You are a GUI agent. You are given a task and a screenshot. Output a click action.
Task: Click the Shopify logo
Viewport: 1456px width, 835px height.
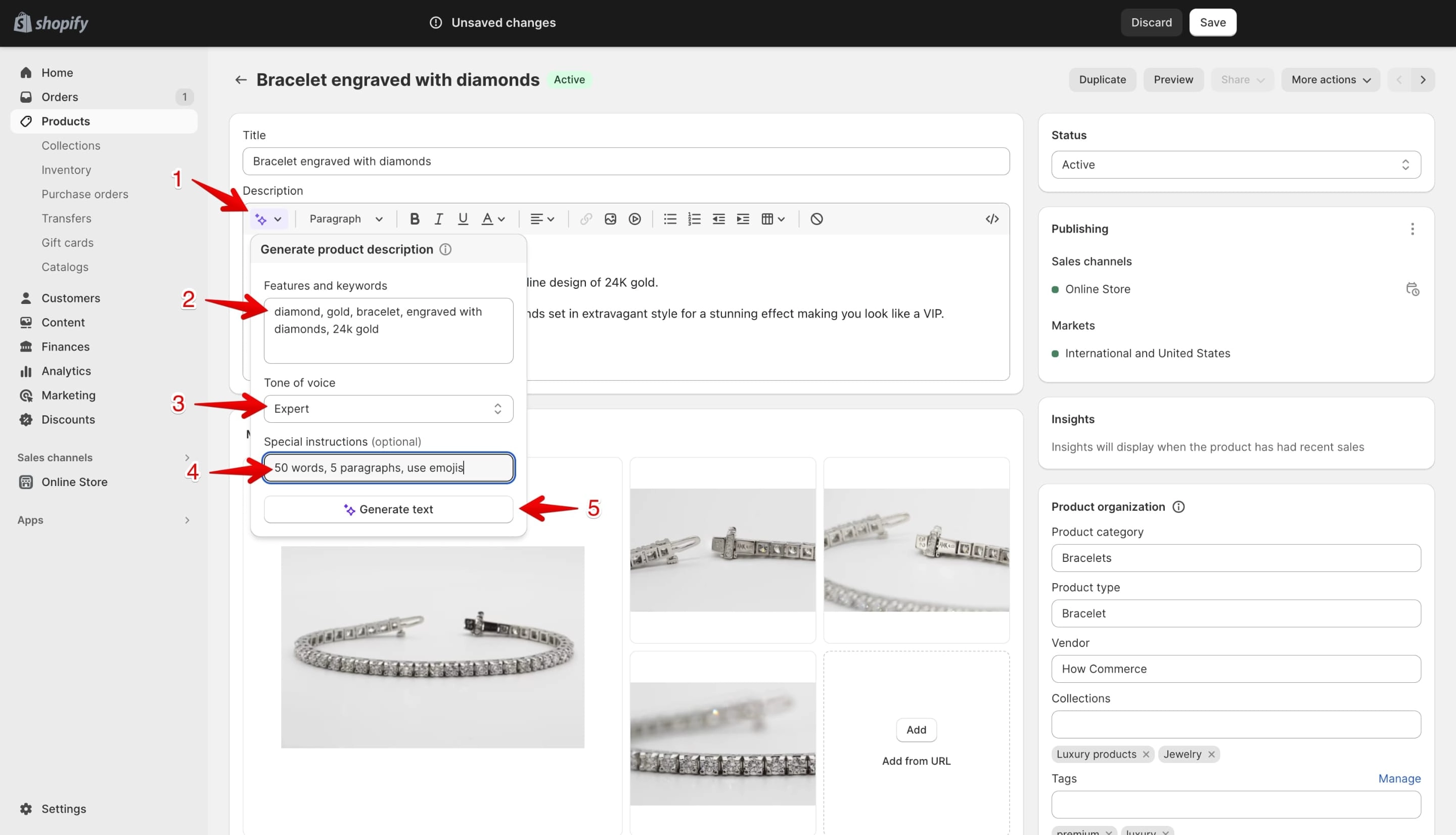click(51, 23)
